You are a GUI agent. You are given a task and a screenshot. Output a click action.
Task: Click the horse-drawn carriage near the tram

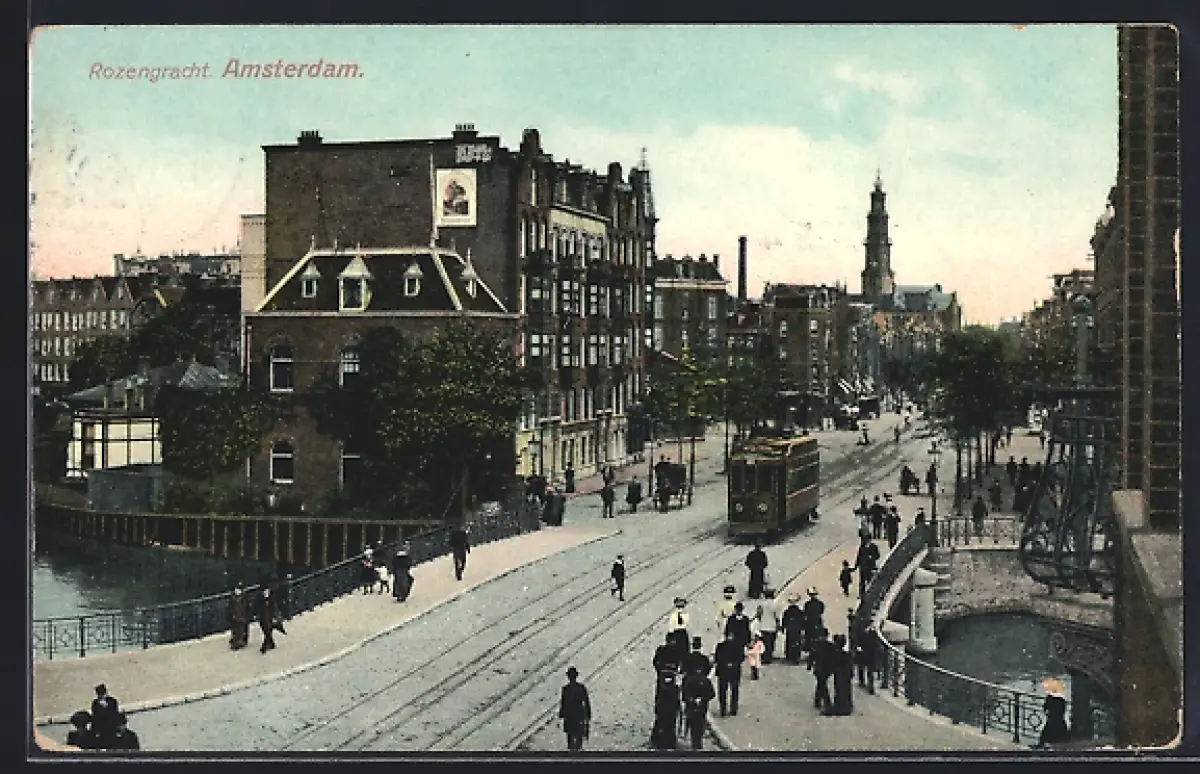click(670, 481)
